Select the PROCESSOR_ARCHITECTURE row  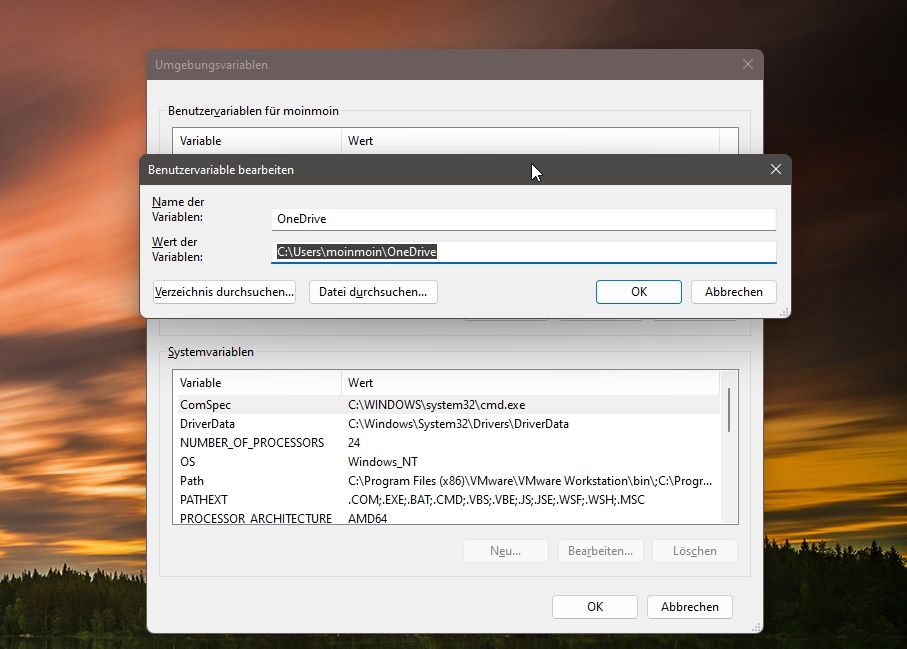pyautogui.click(x=255, y=518)
